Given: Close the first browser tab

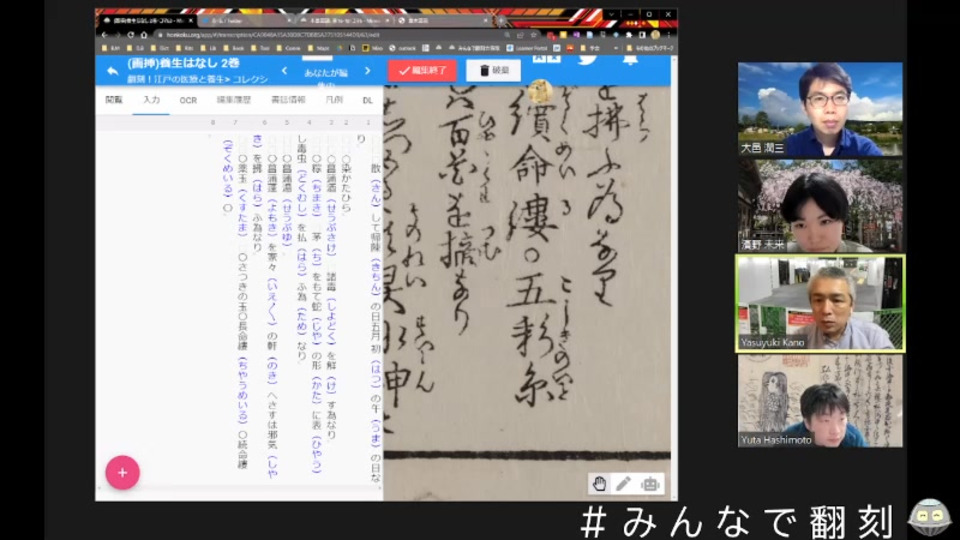Looking at the screenshot, I should (x=190, y=20).
